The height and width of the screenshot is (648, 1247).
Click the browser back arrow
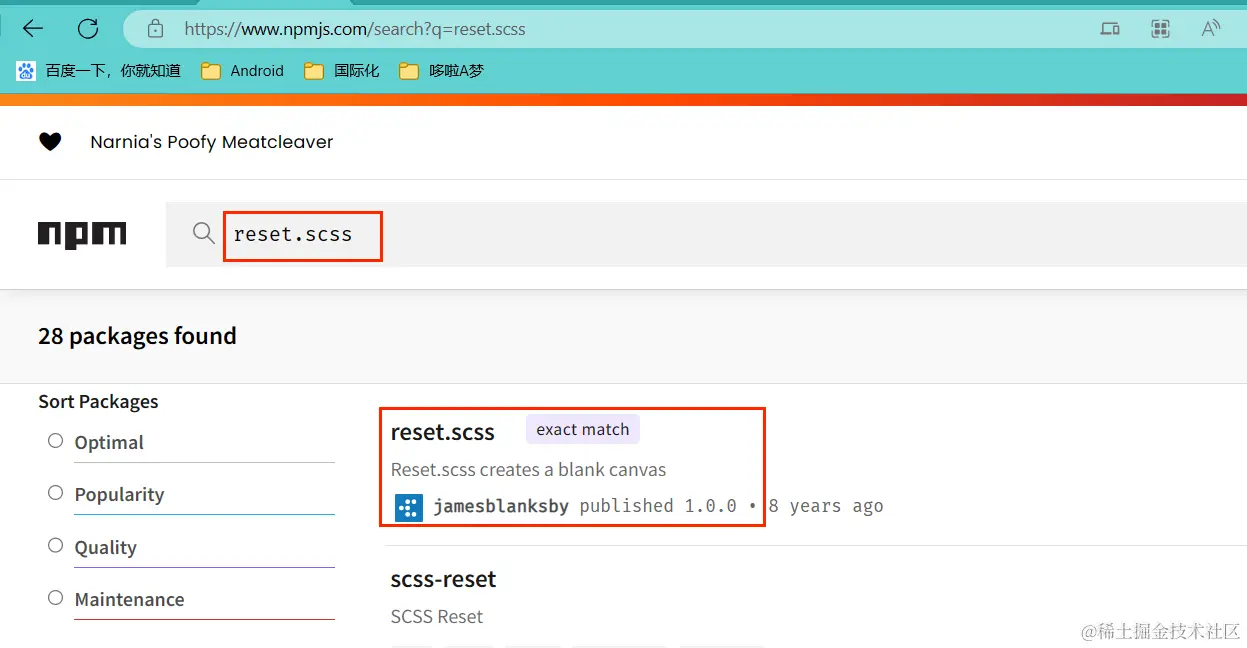click(x=33, y=28)
